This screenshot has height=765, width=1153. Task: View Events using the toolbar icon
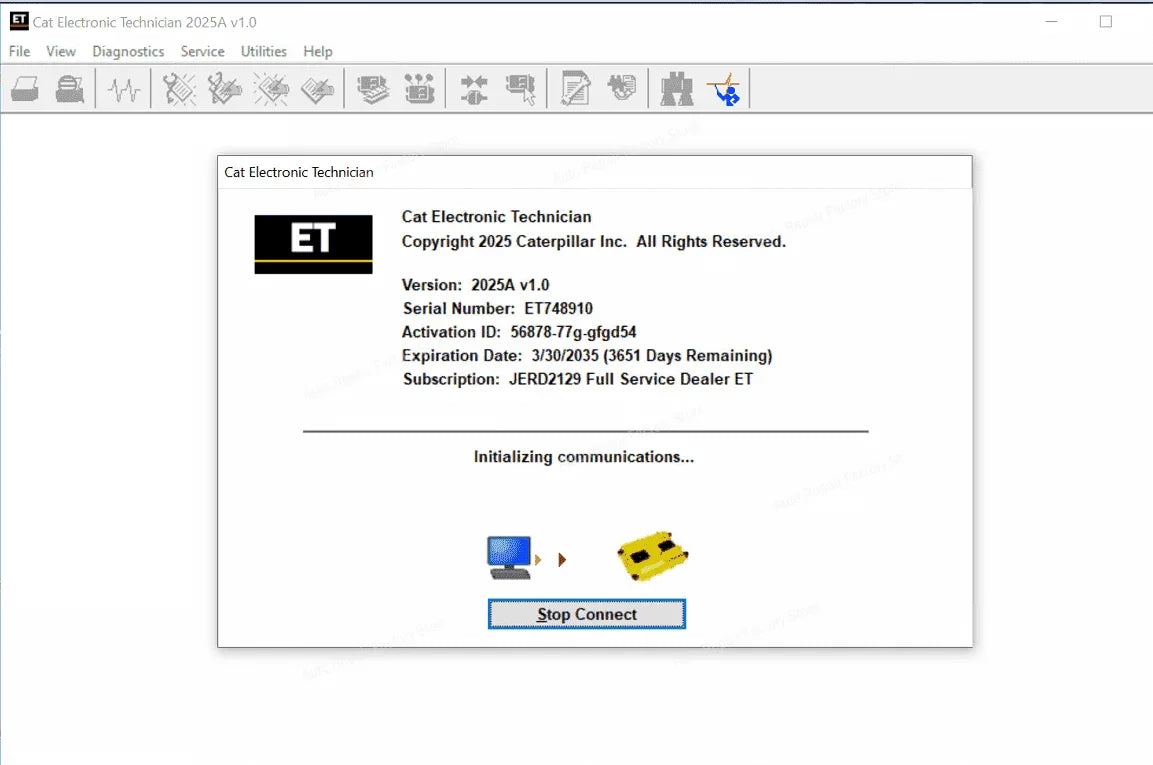point(269,88)
